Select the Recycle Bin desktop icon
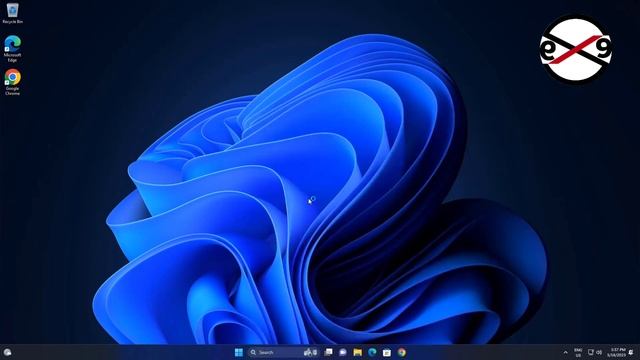 coord(12,13)
